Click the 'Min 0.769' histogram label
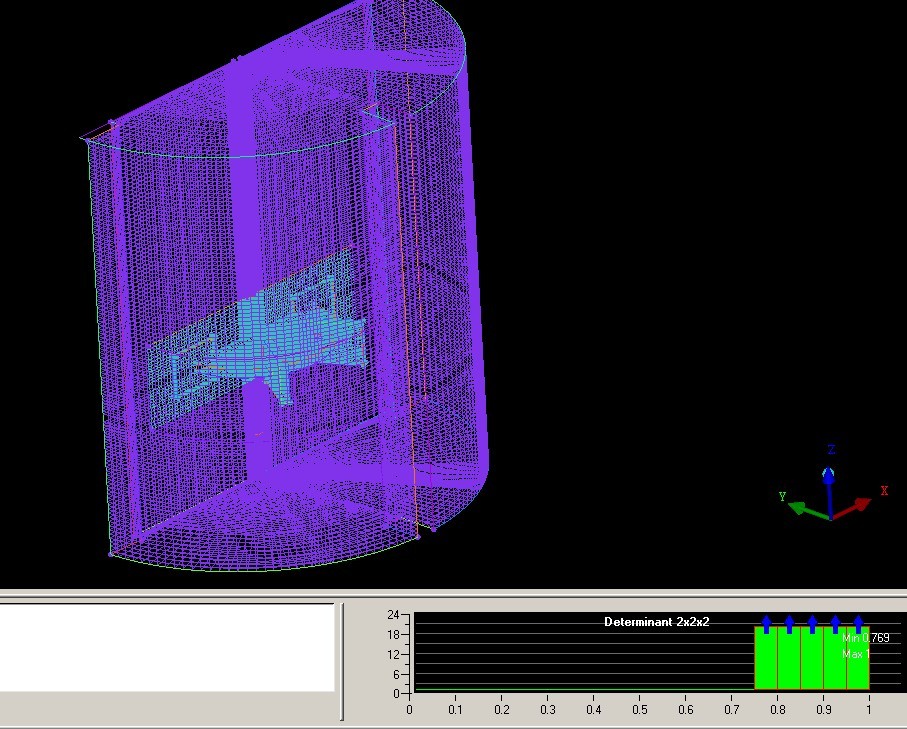Image resolution: width=907 pixels, height=729 pixels. (x=865, y=638)
